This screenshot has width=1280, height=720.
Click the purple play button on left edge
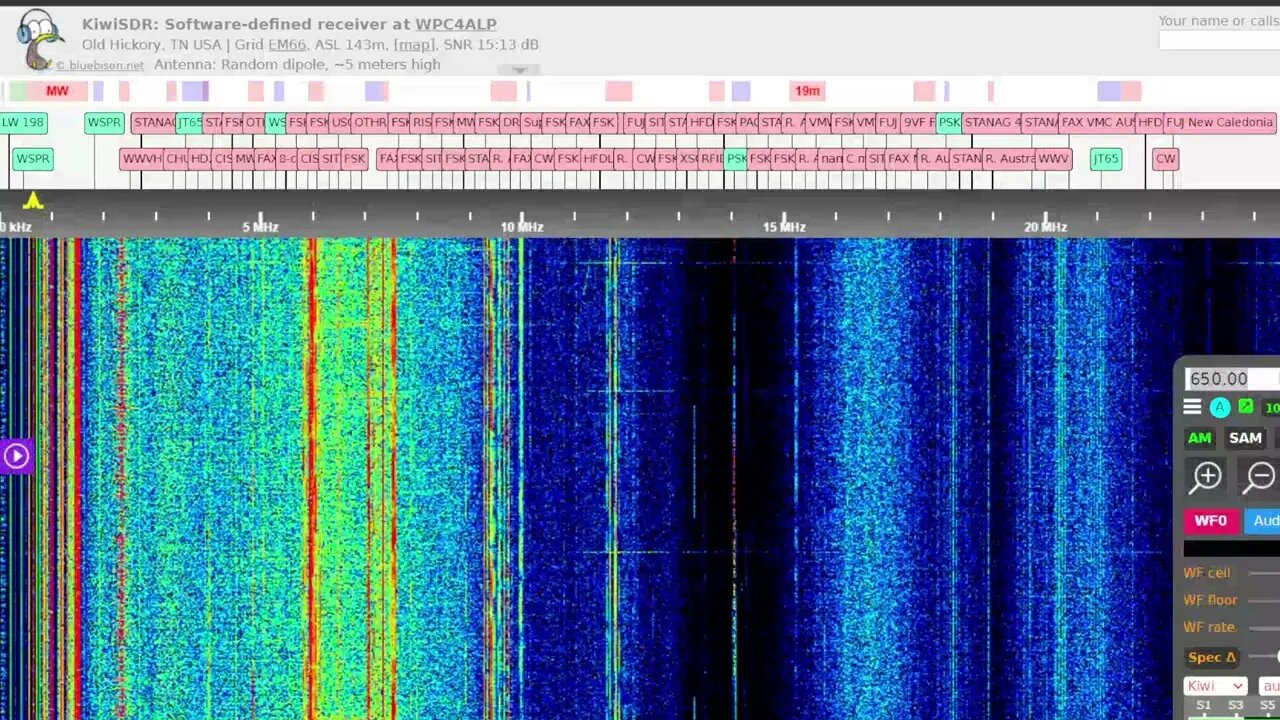click(x=16, y=456)
